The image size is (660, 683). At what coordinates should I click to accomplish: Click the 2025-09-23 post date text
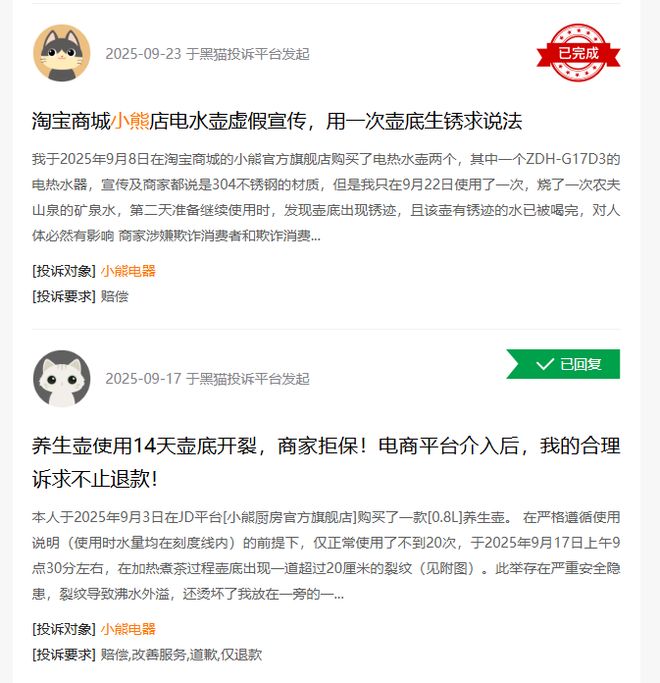[x=143, y=54]
